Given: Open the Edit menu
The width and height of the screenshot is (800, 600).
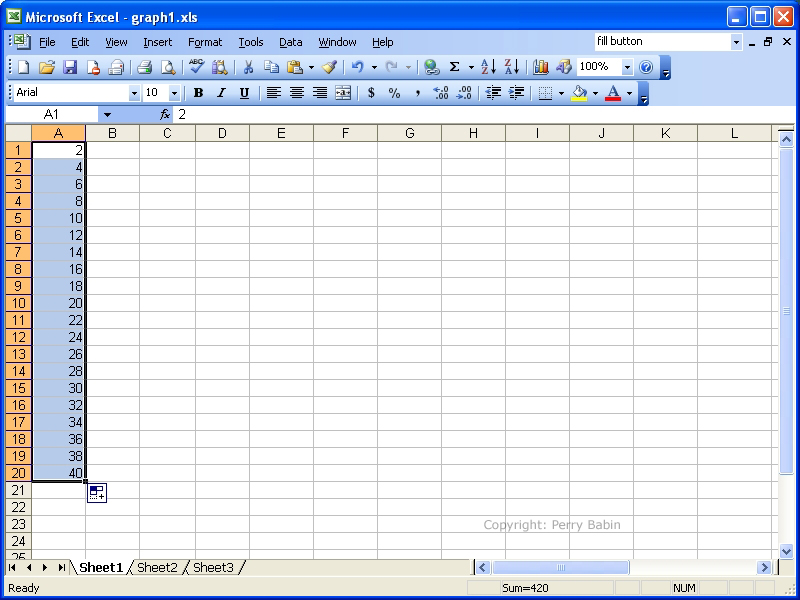Looking at the screenshot, I should (80, 42).
